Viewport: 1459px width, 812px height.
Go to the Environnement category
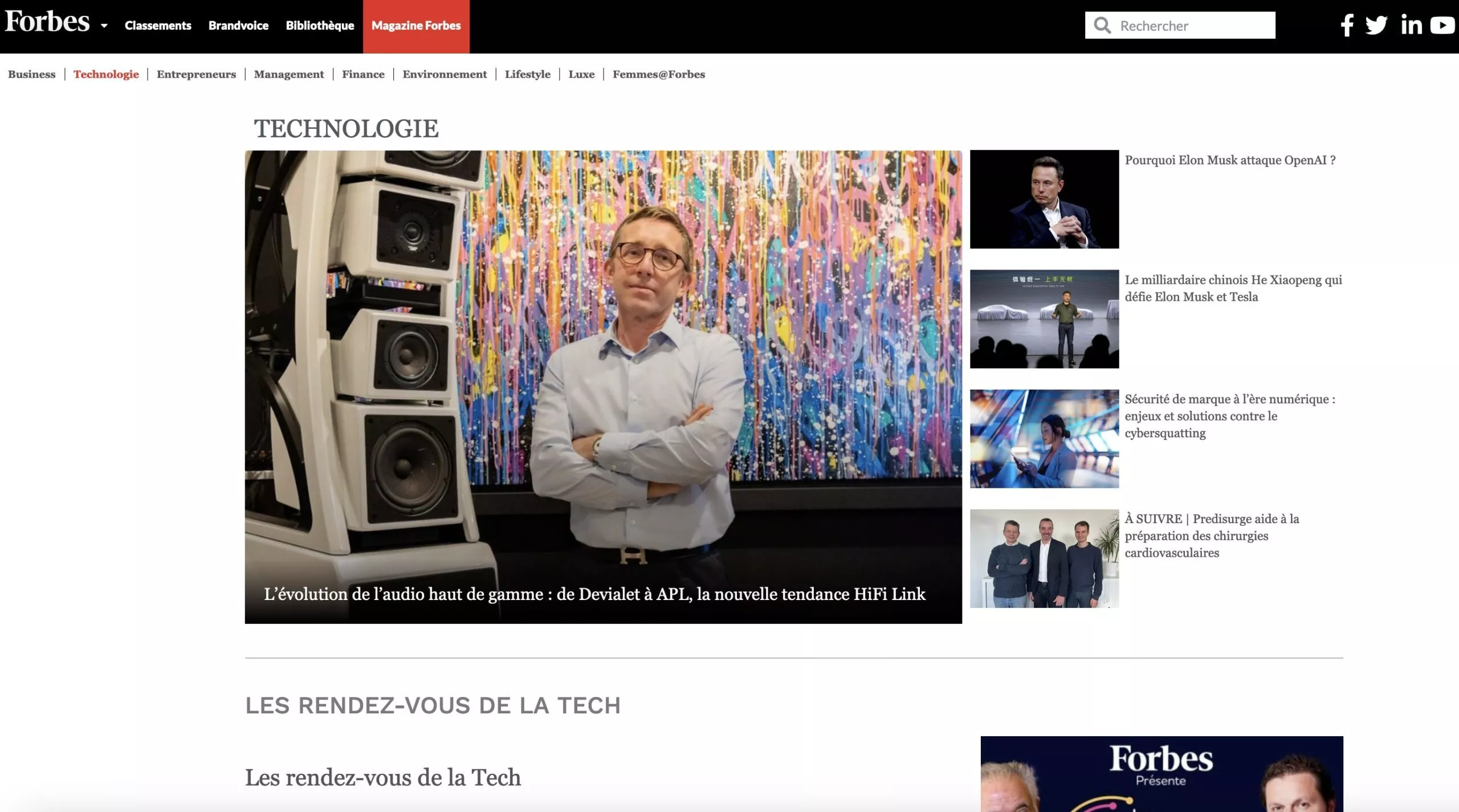[x=445, y=74]
